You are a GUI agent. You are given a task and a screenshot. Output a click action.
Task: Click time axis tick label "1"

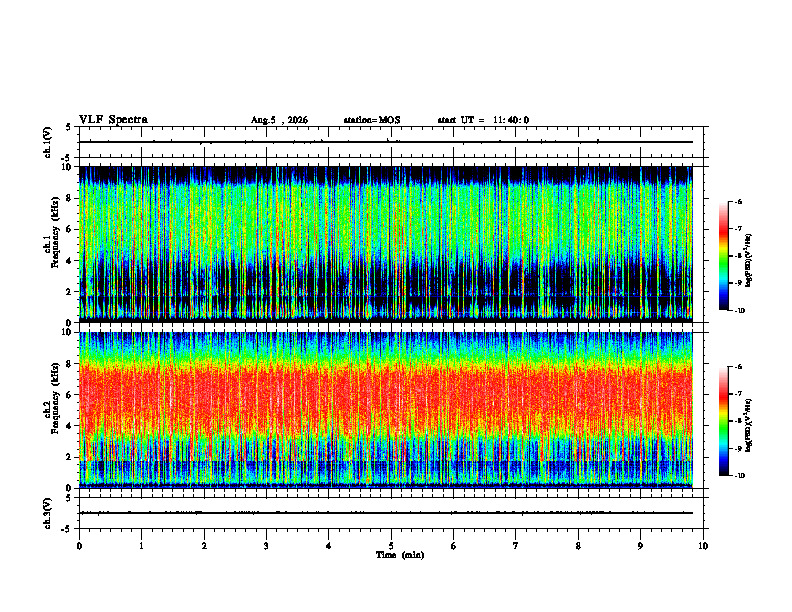click(x=141, y=546)
